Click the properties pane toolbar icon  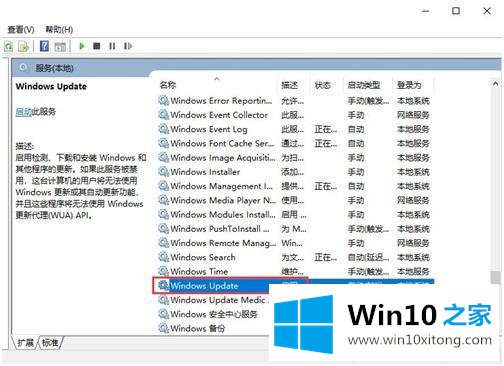[60, 46]
